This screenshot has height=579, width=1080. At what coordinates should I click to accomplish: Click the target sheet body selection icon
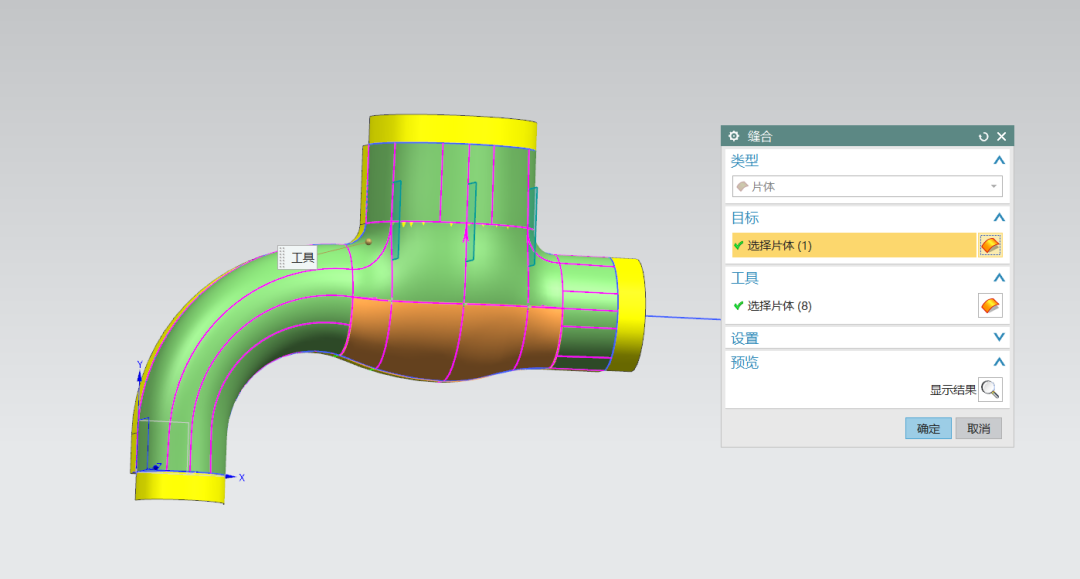click(x=990, y=245)
